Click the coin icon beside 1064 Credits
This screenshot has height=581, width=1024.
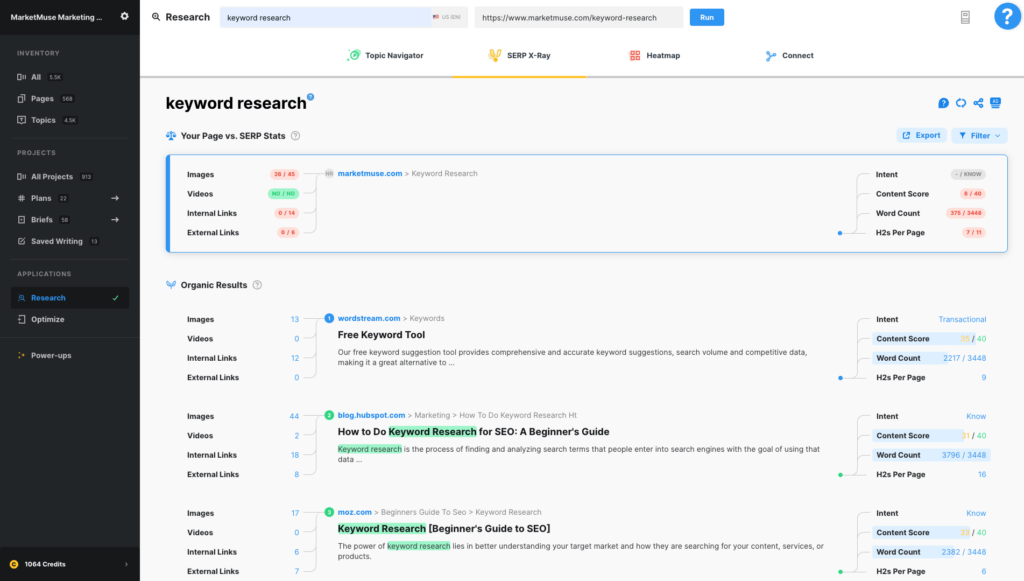14,564
